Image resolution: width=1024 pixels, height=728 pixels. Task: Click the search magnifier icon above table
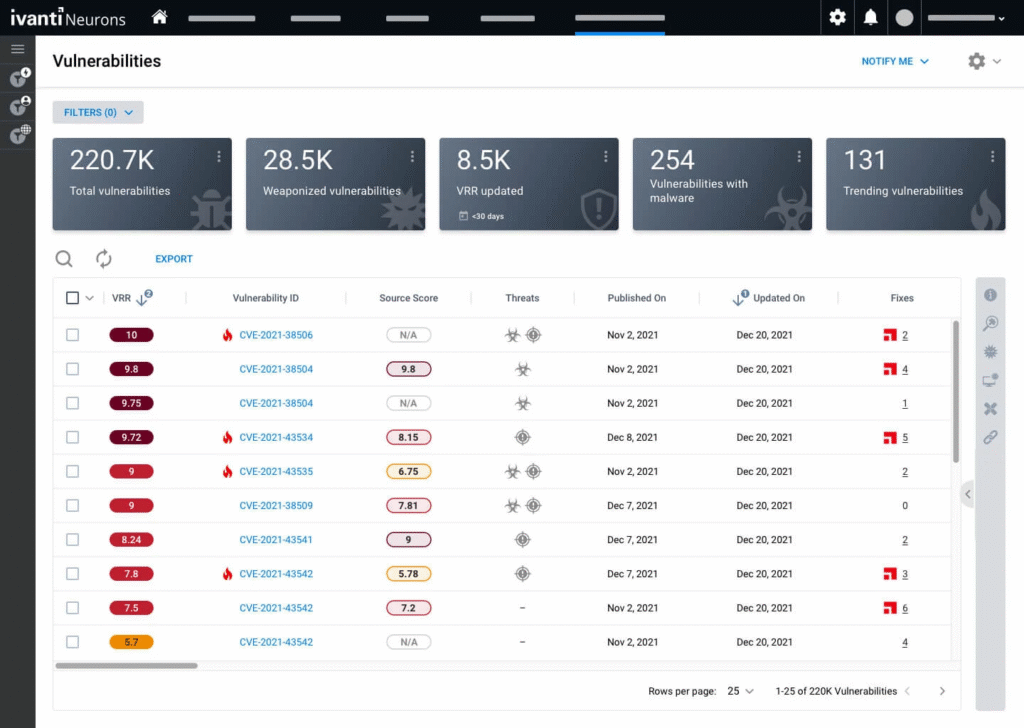tap(64, 259)
